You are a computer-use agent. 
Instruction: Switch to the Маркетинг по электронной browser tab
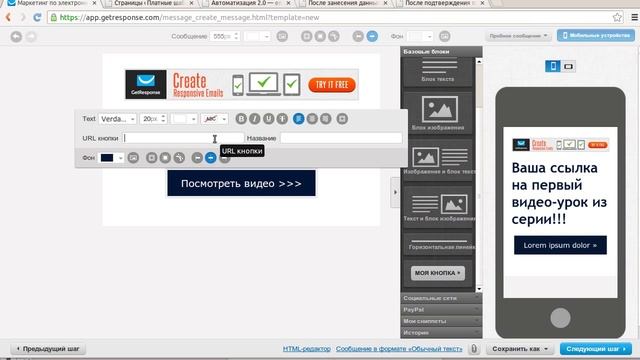51,3
